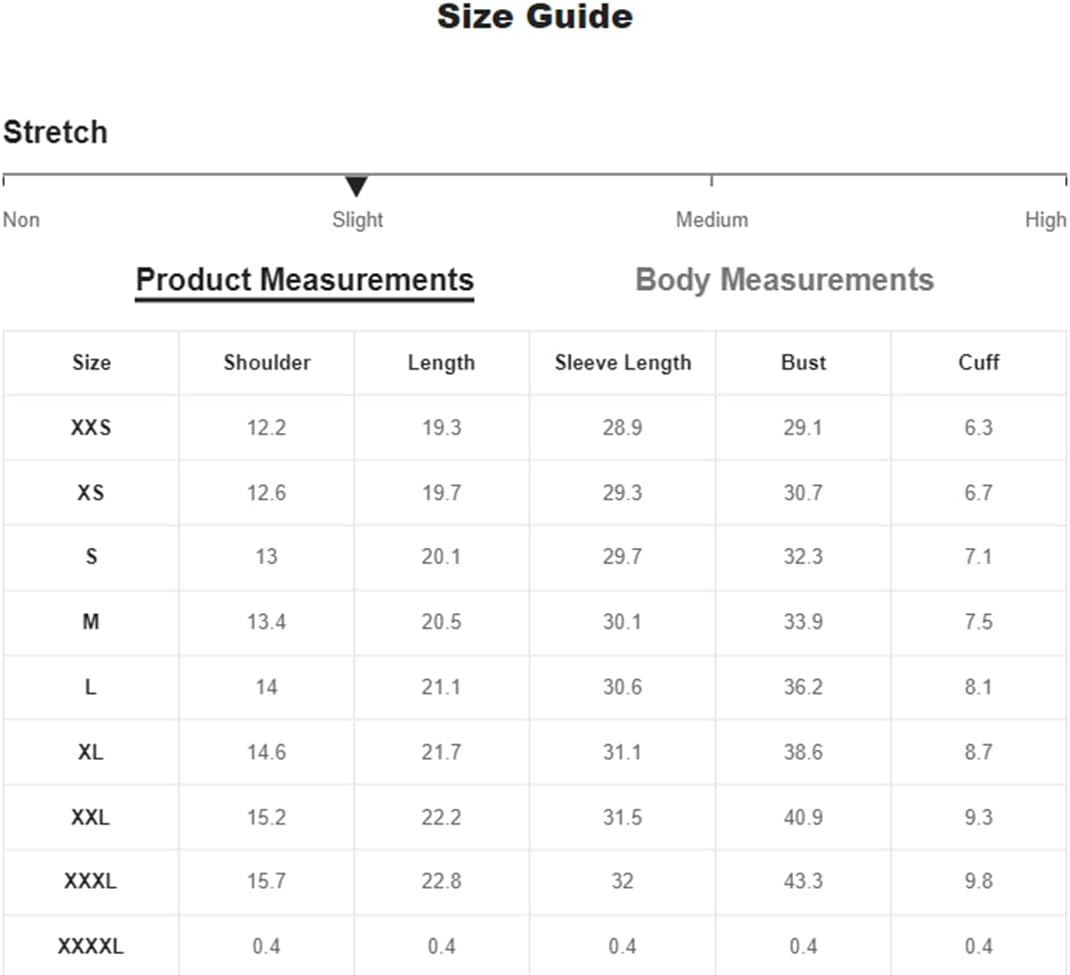This screenshot has width=1070, height=975.
Task: Click shoulder value 15.7 for XXXL
Action: (266, 882)
